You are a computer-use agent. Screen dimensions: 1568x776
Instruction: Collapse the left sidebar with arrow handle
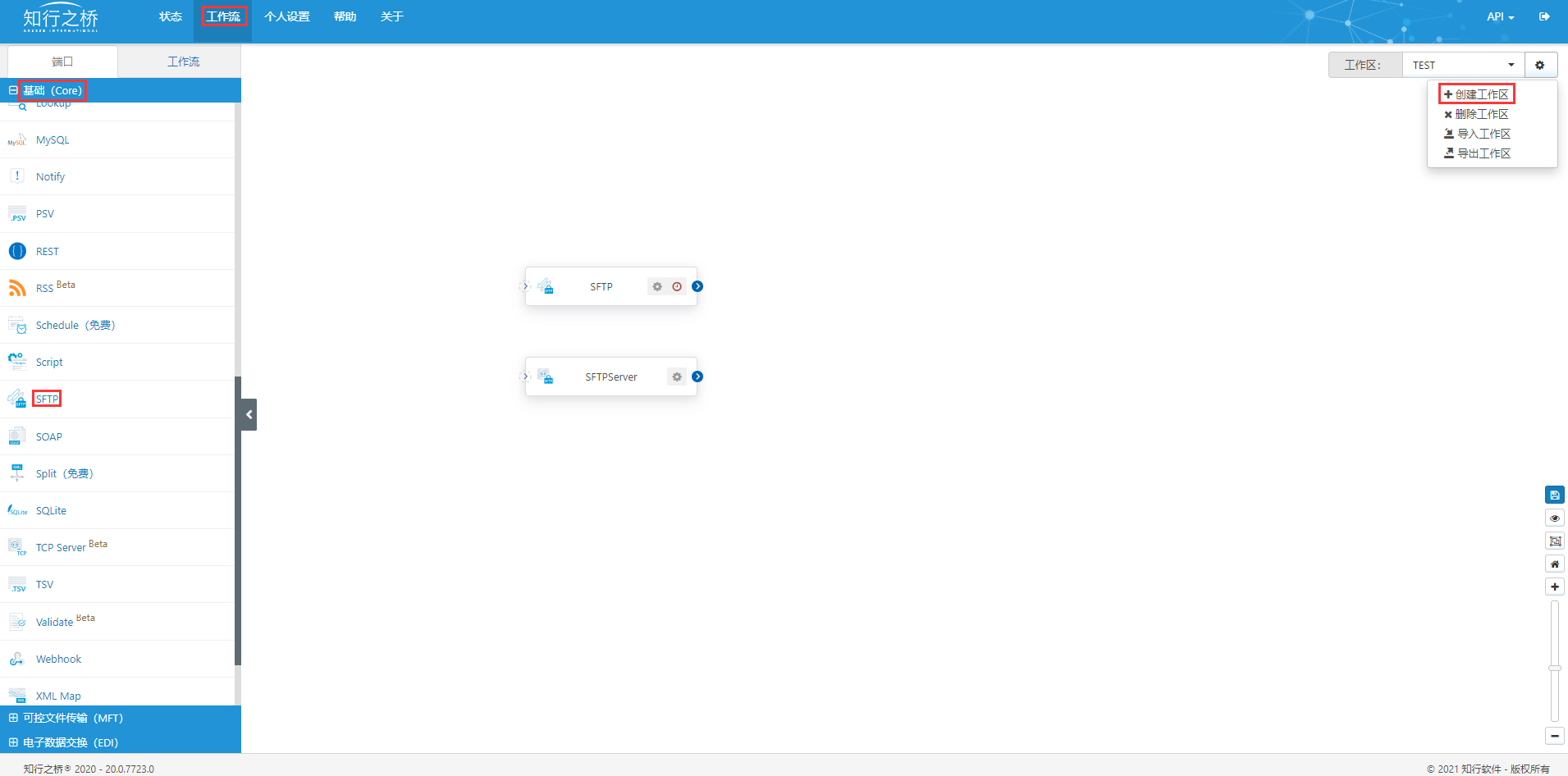coord(249,415)
